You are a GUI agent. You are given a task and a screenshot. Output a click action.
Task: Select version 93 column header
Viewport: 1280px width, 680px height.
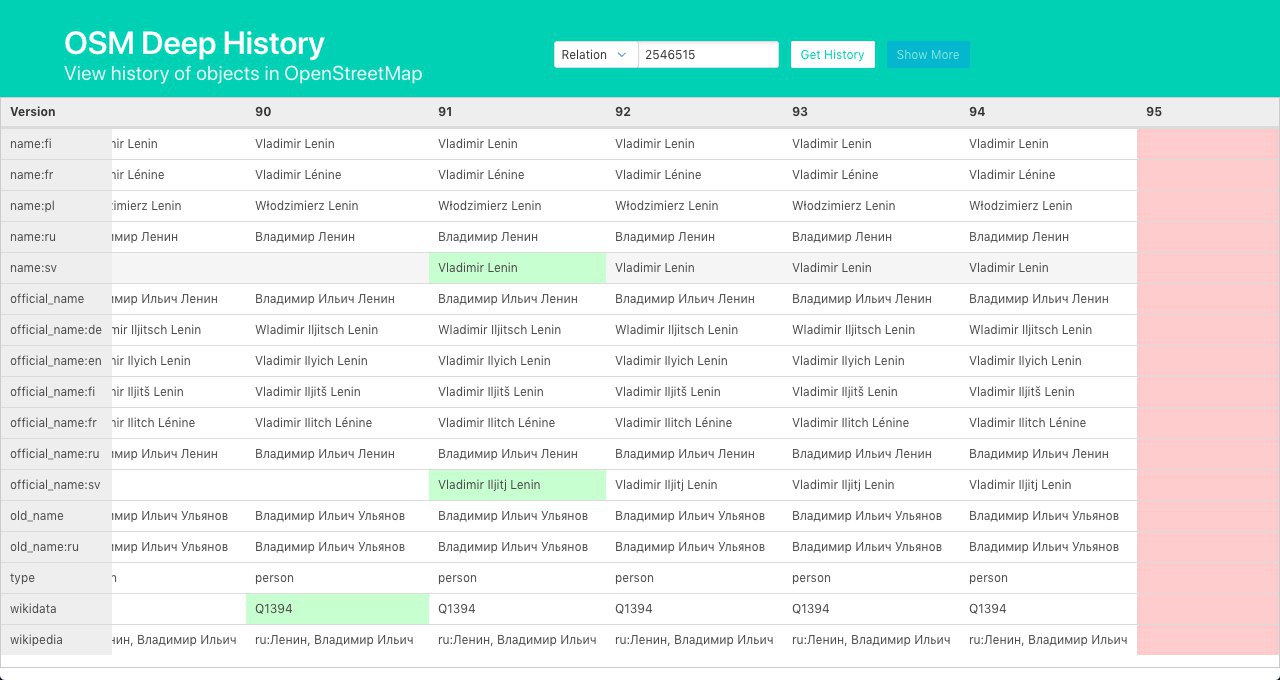pyautogui.click(x=800, y=112)
